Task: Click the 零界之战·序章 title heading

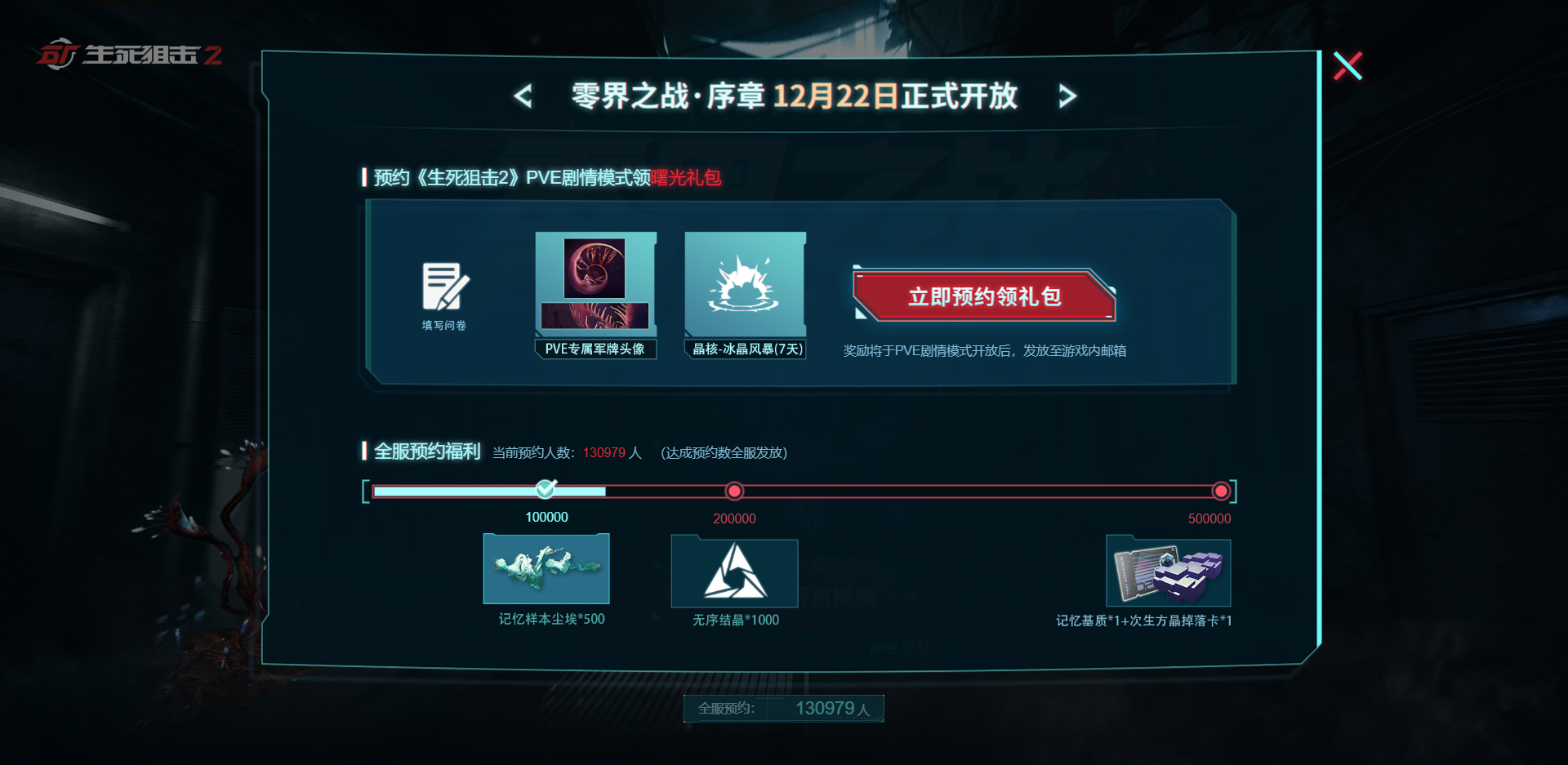Action: click(x=668, y=96)
